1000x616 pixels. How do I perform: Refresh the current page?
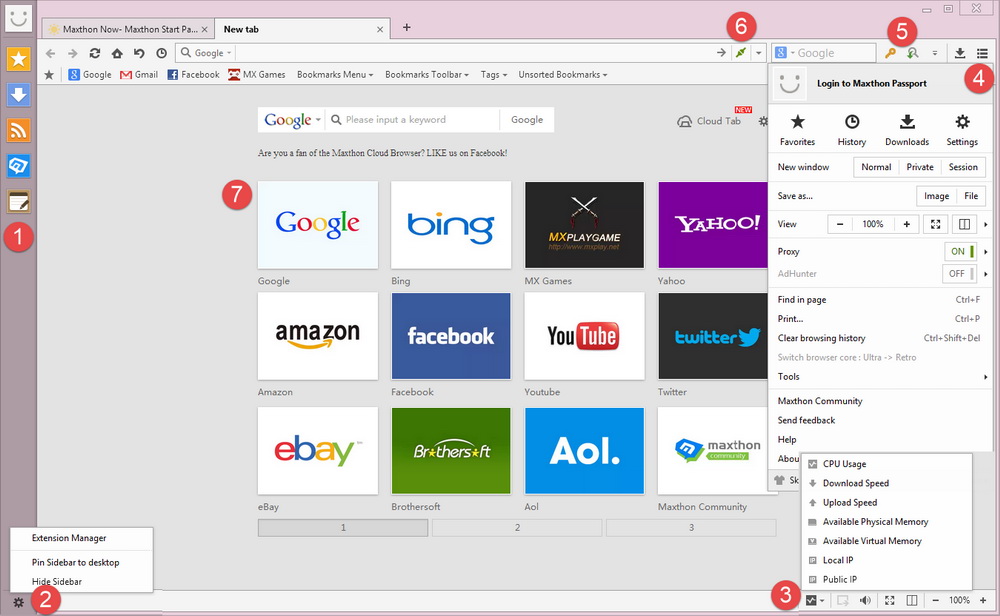[95, 53]
